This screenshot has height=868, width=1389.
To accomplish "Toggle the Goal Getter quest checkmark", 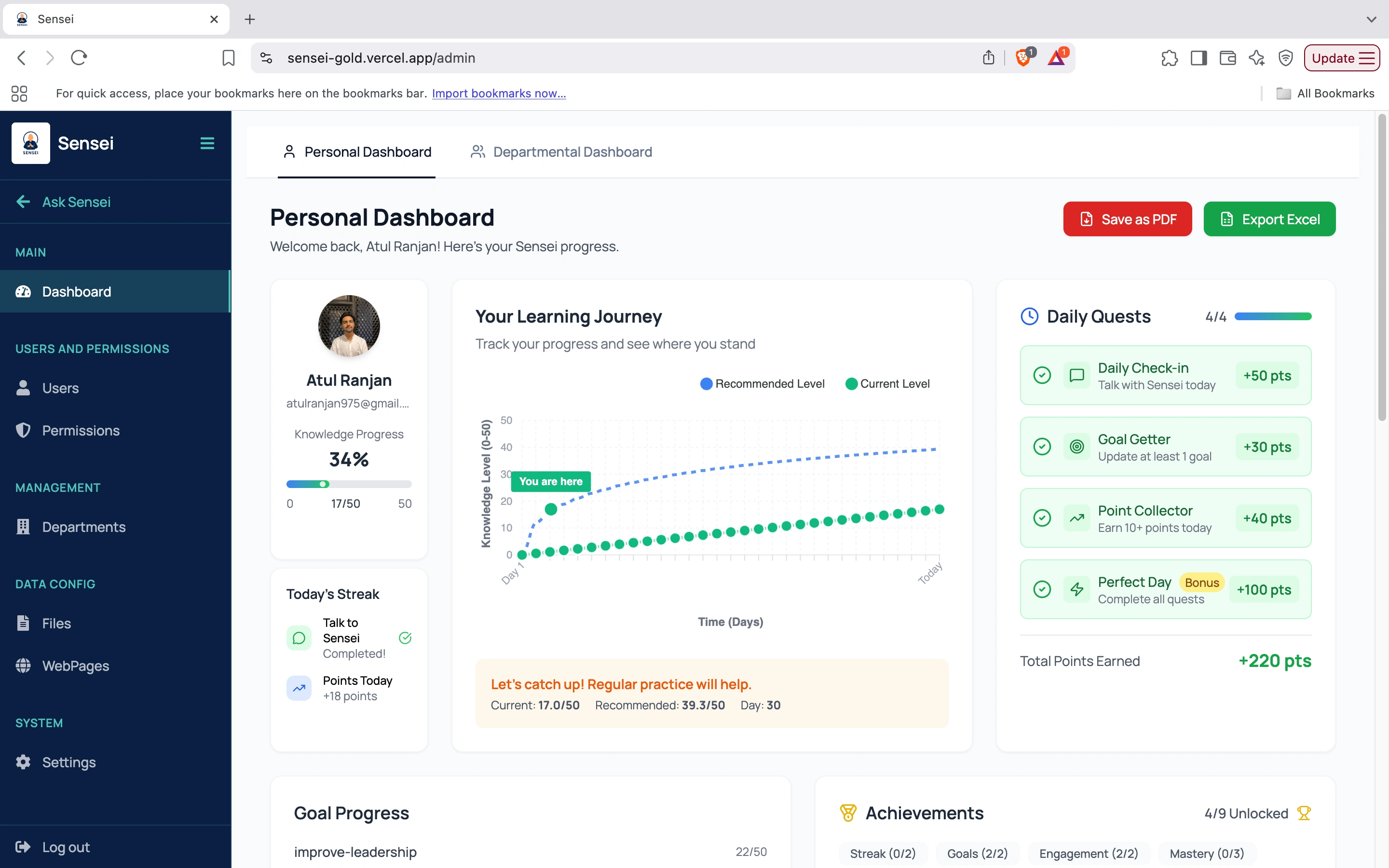I will pos(1042,447).
